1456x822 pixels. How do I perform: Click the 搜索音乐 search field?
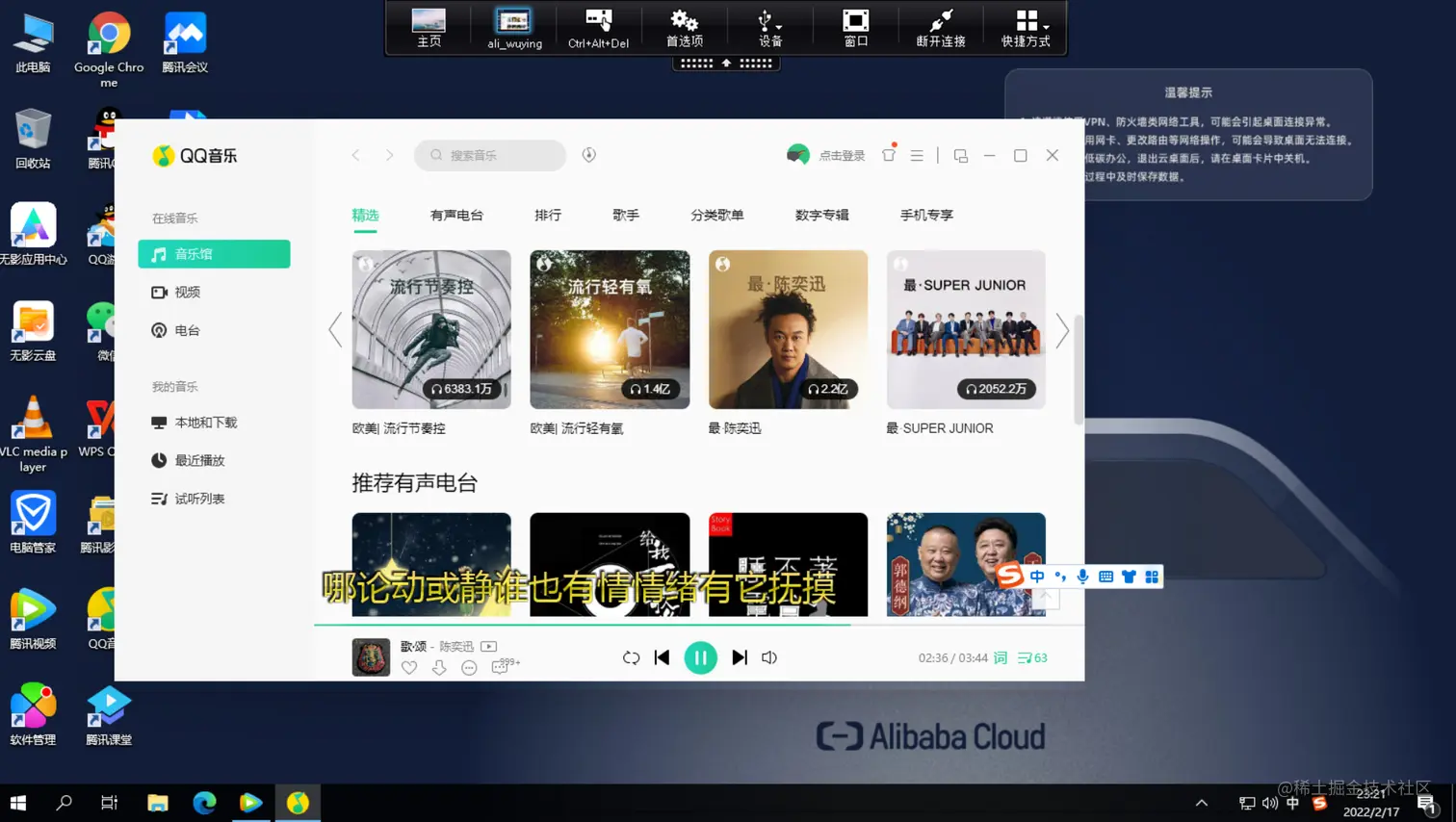[x=490, y=155]
